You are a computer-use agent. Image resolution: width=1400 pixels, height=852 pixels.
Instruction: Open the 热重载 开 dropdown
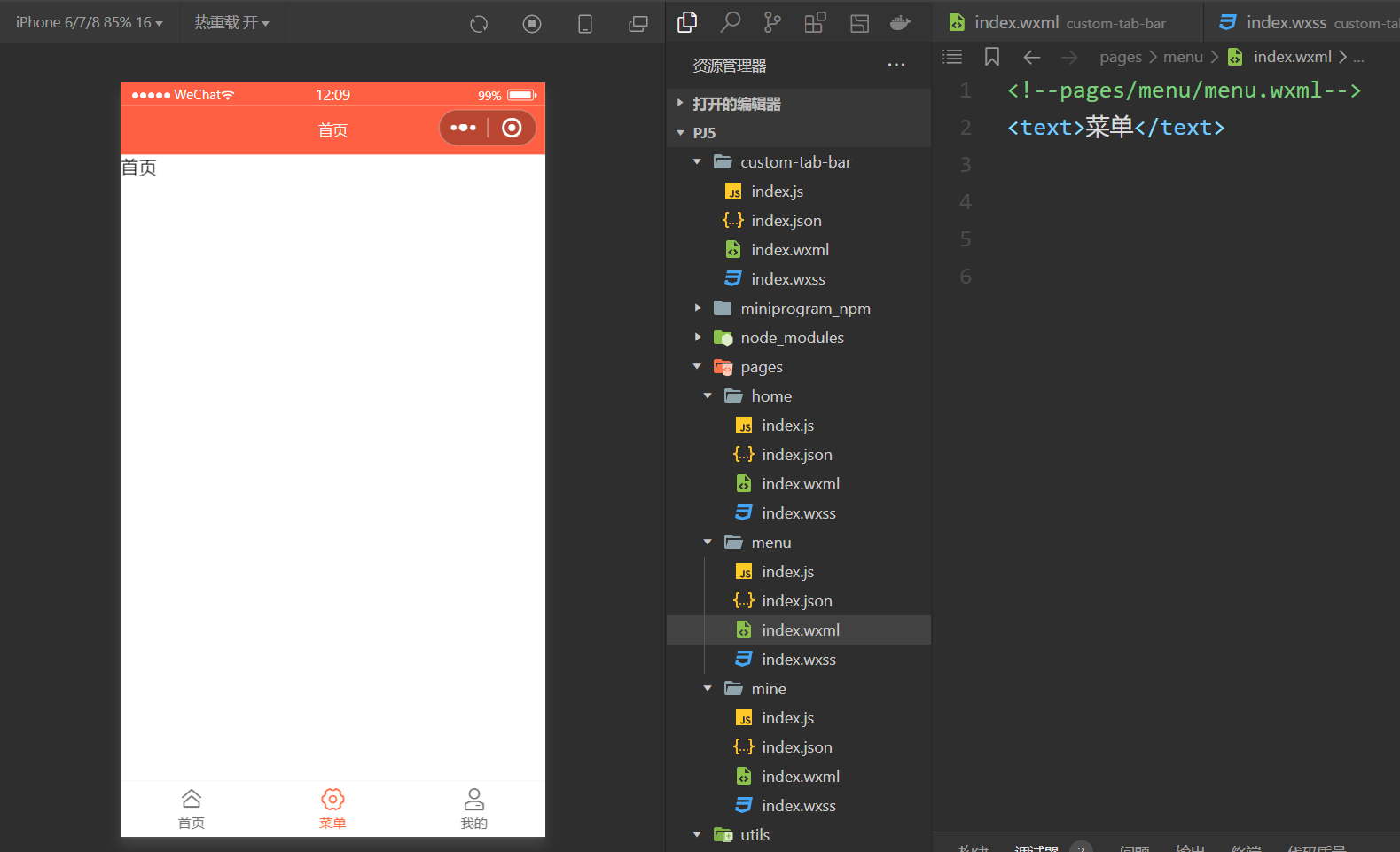[232, 22]
